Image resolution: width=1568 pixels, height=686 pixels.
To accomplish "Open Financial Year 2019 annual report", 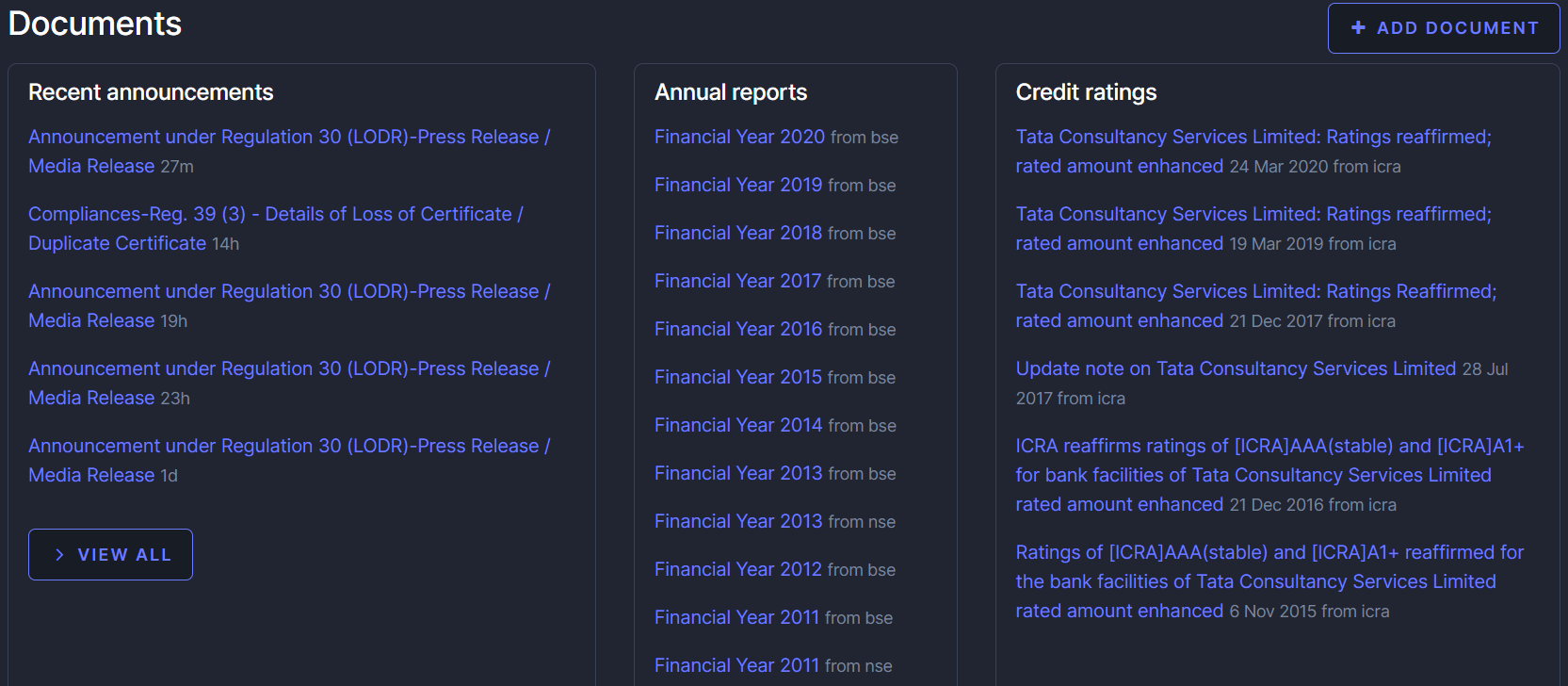I will coord(738,185).
